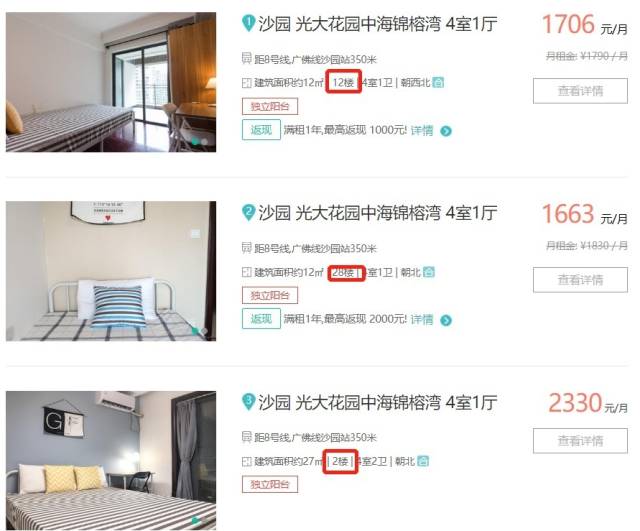Click the teal arrow icon beside the 2000元 cashback offer

click(446, 320)
